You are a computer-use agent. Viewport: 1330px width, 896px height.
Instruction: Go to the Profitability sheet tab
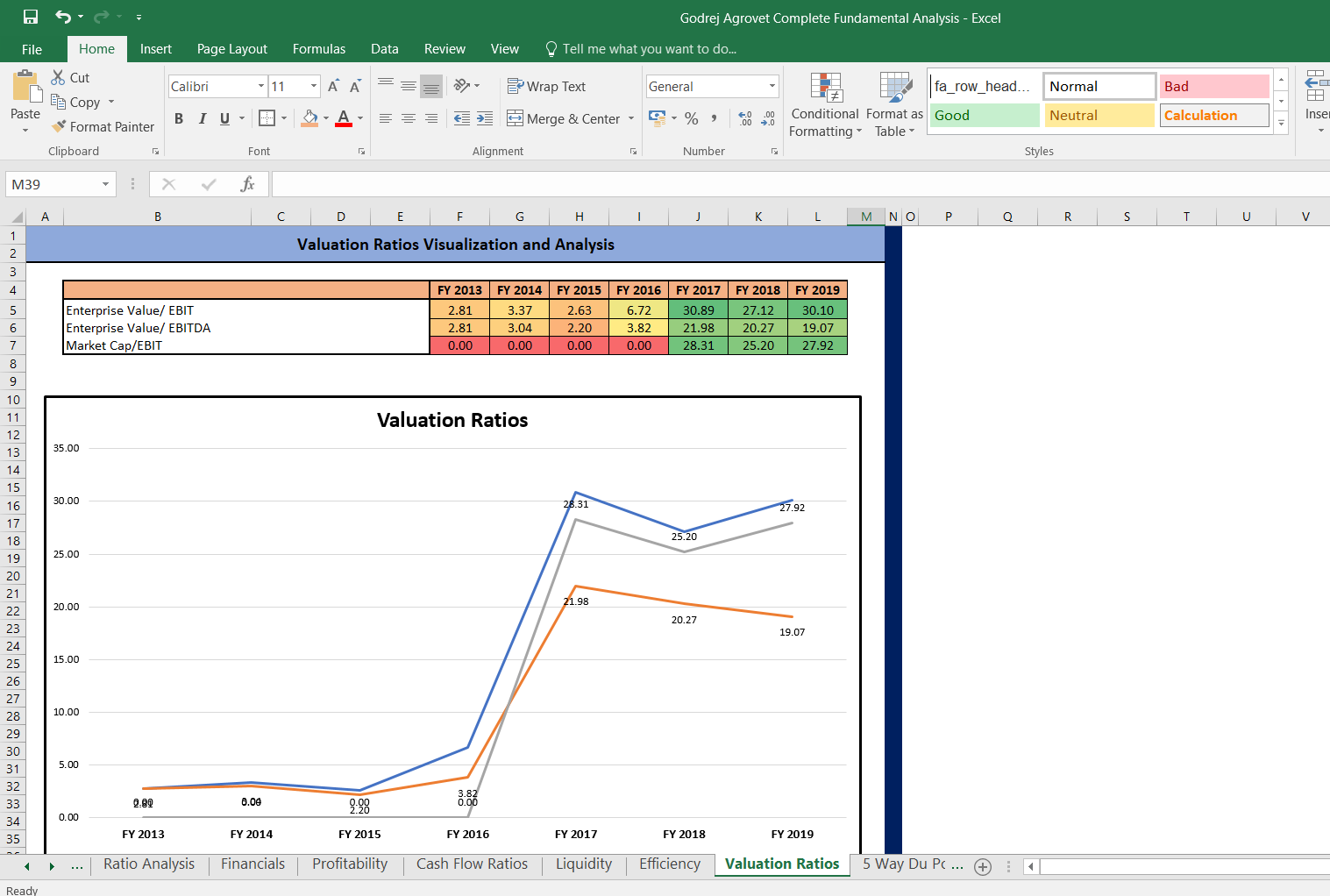[350, 864]
